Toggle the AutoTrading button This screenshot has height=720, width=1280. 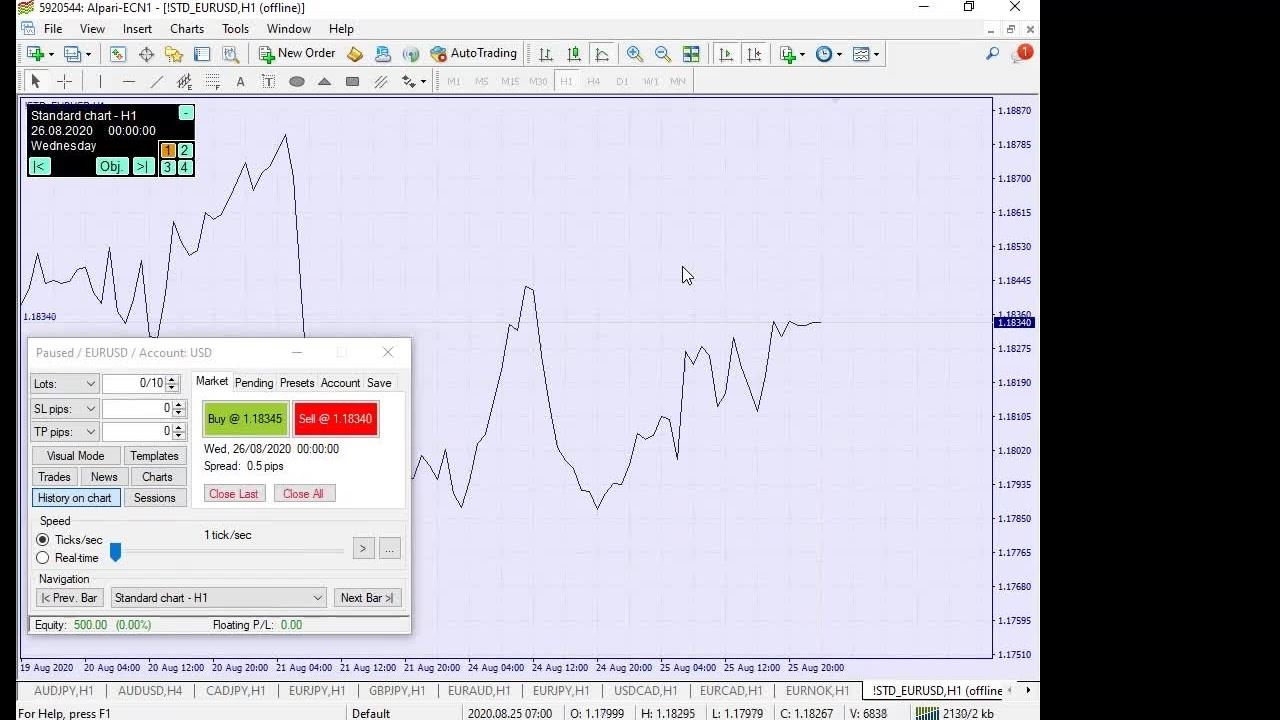473,54
